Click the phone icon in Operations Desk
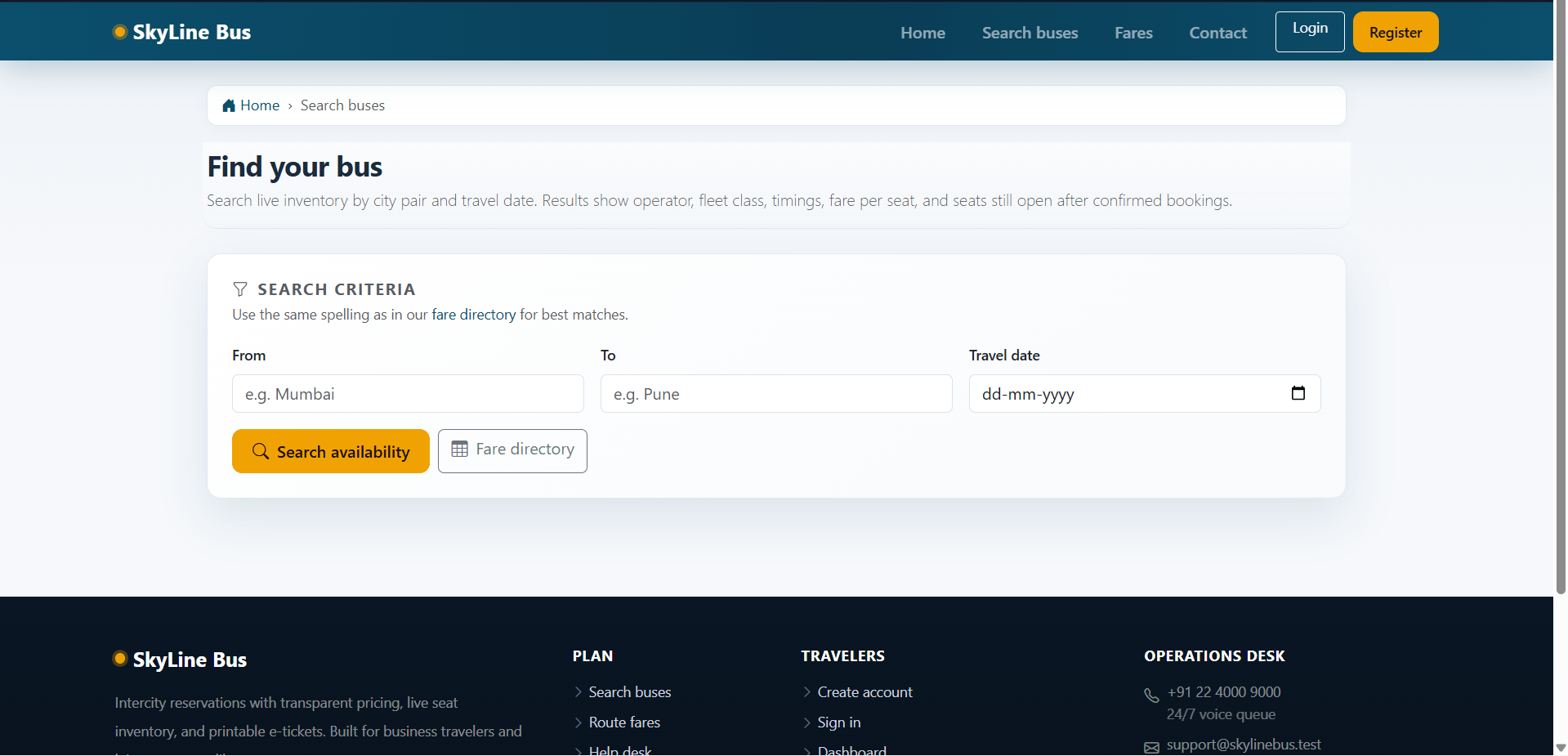 (x=1151, y=696)
